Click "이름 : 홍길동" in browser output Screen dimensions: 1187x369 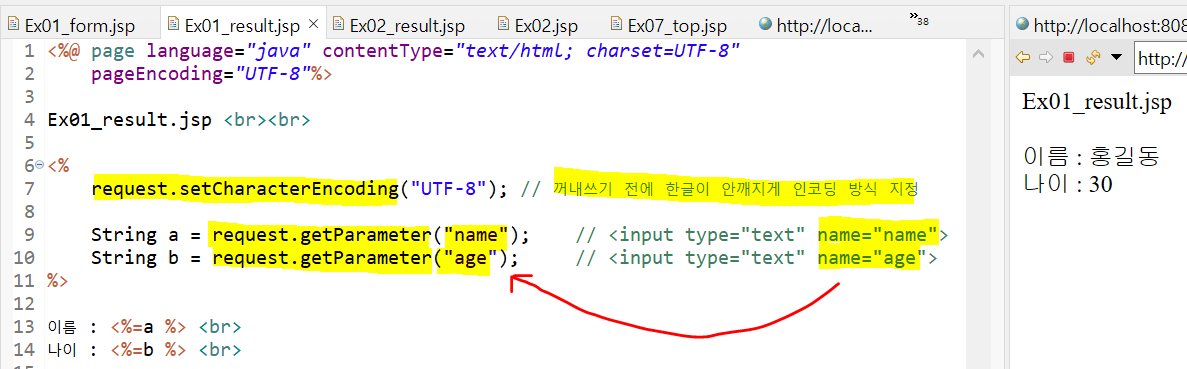1091,157
